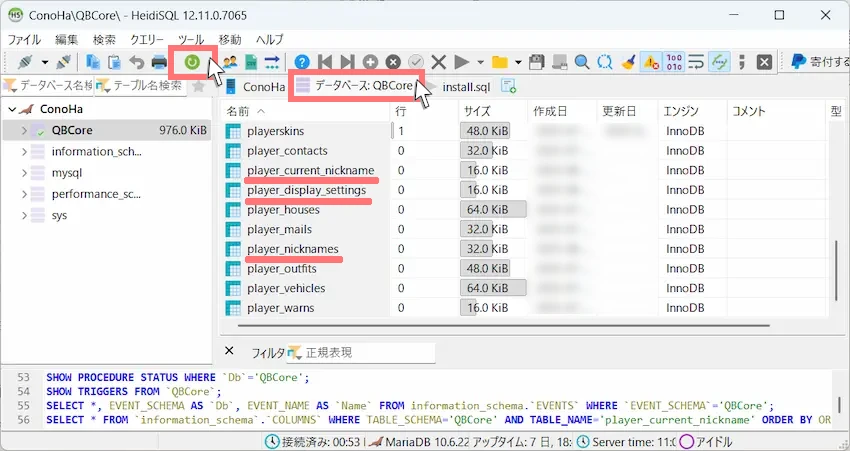Toggle binary 100/010 hex display icon
Viewport: 850px width, 451px height.
[674, 62]
